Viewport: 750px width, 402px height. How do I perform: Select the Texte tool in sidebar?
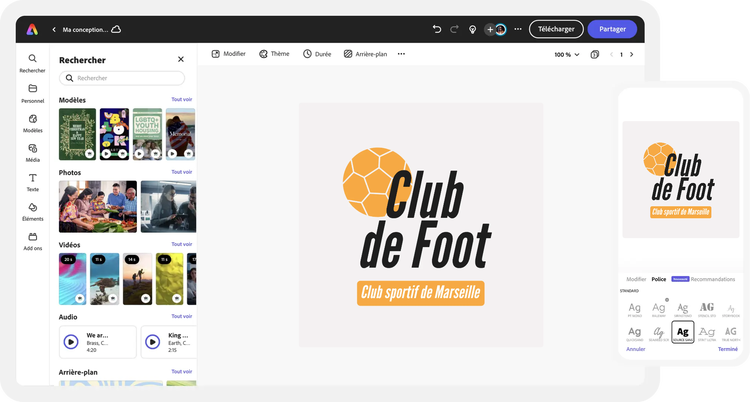[x=33, y=181]
